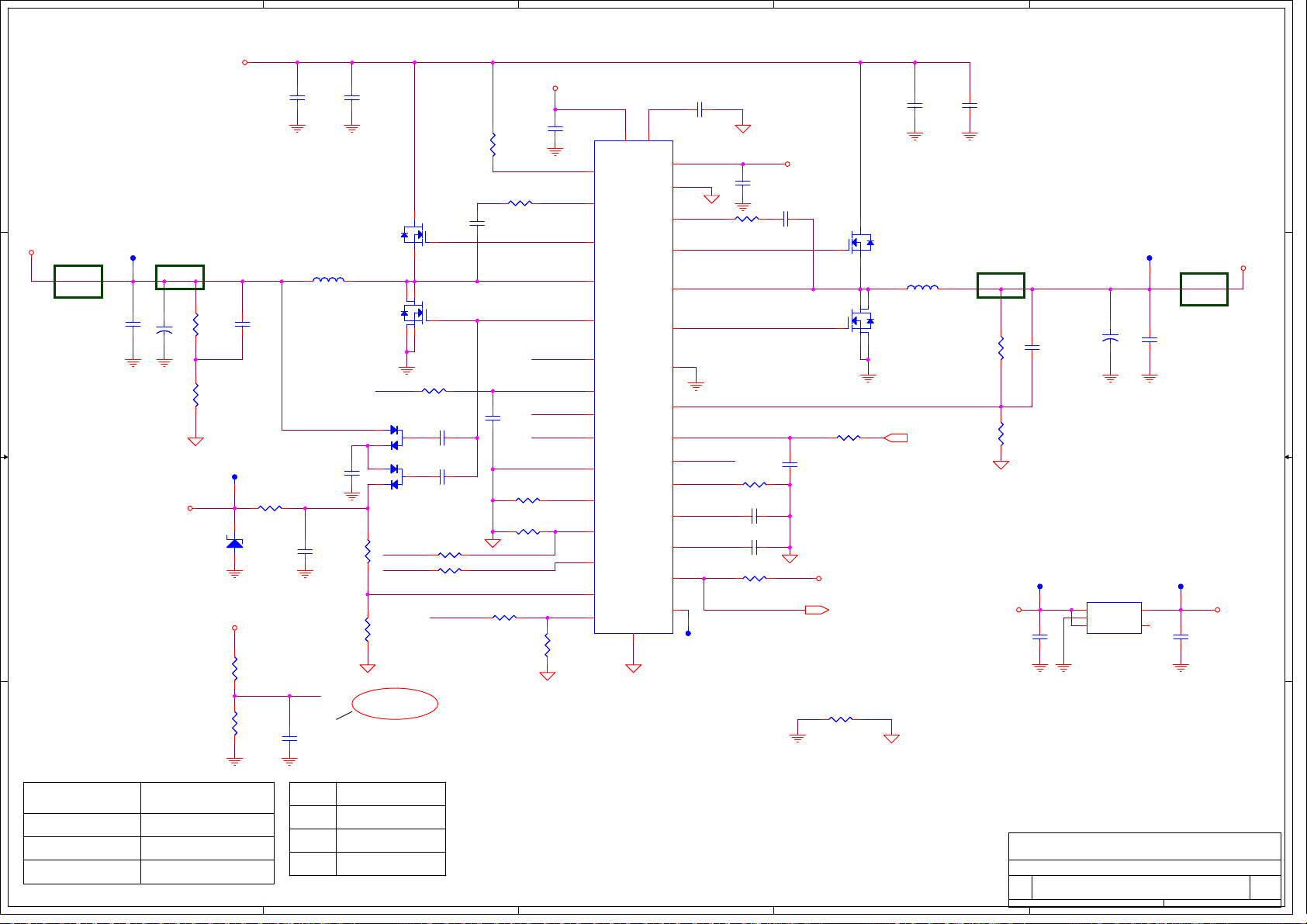The image size is (1307, 924).
Task: Select the large central IC body rectangle
Action: (633, 386)
